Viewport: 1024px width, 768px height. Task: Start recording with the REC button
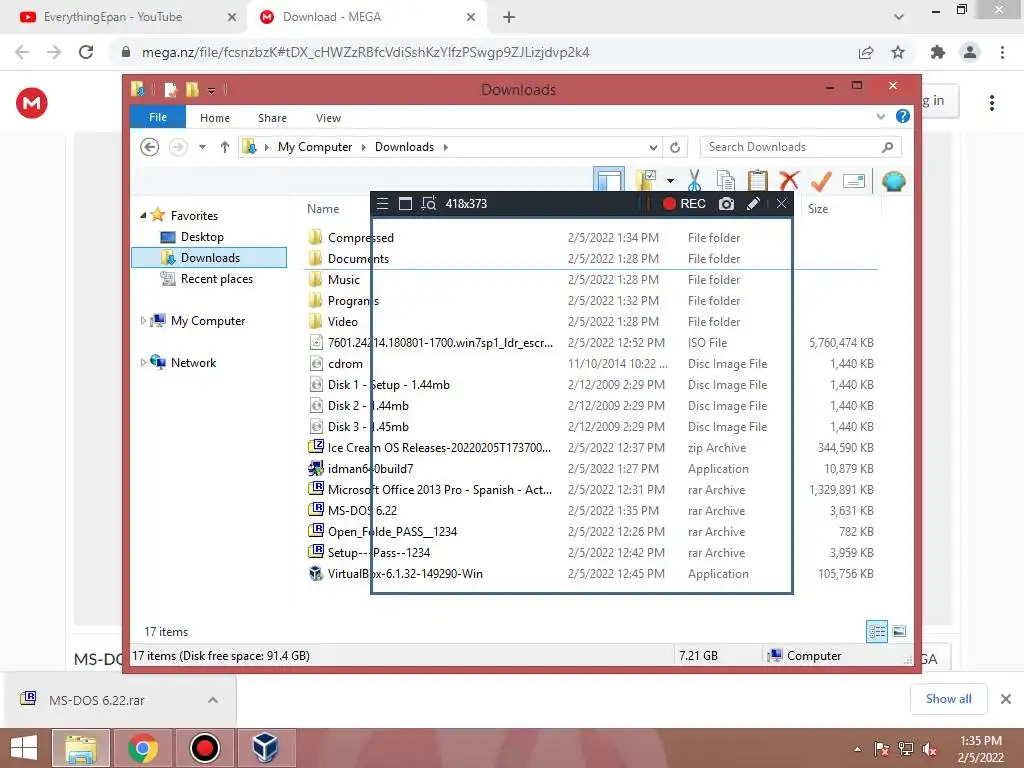[684, 204]
